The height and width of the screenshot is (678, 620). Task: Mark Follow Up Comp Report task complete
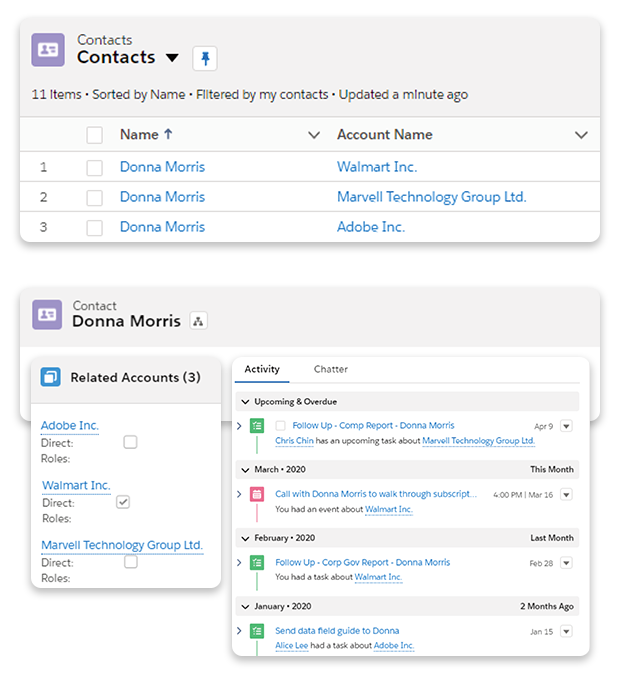[280, 426]
